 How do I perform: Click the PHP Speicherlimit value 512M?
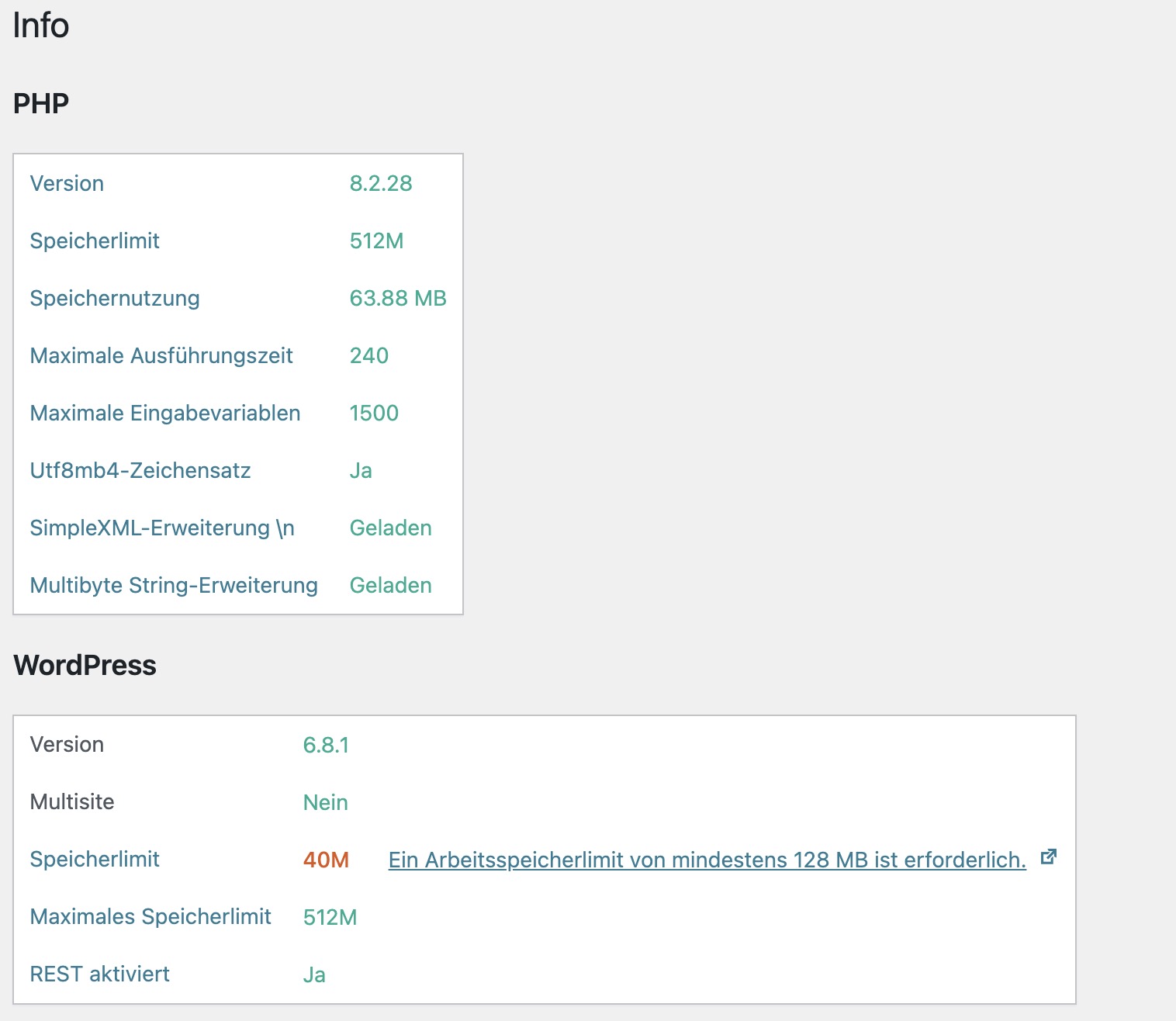click(376, 241)
